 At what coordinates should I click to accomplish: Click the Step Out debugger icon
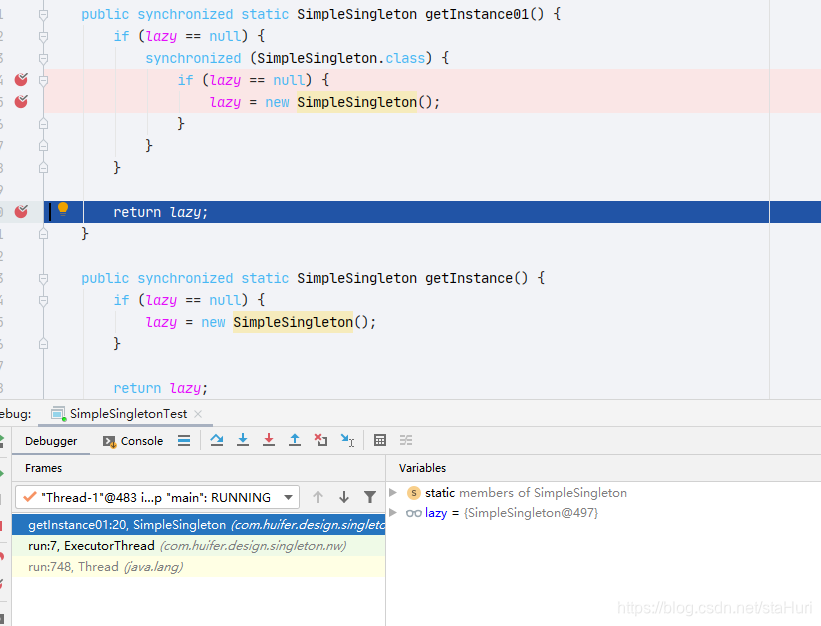(x=295, y=440)
